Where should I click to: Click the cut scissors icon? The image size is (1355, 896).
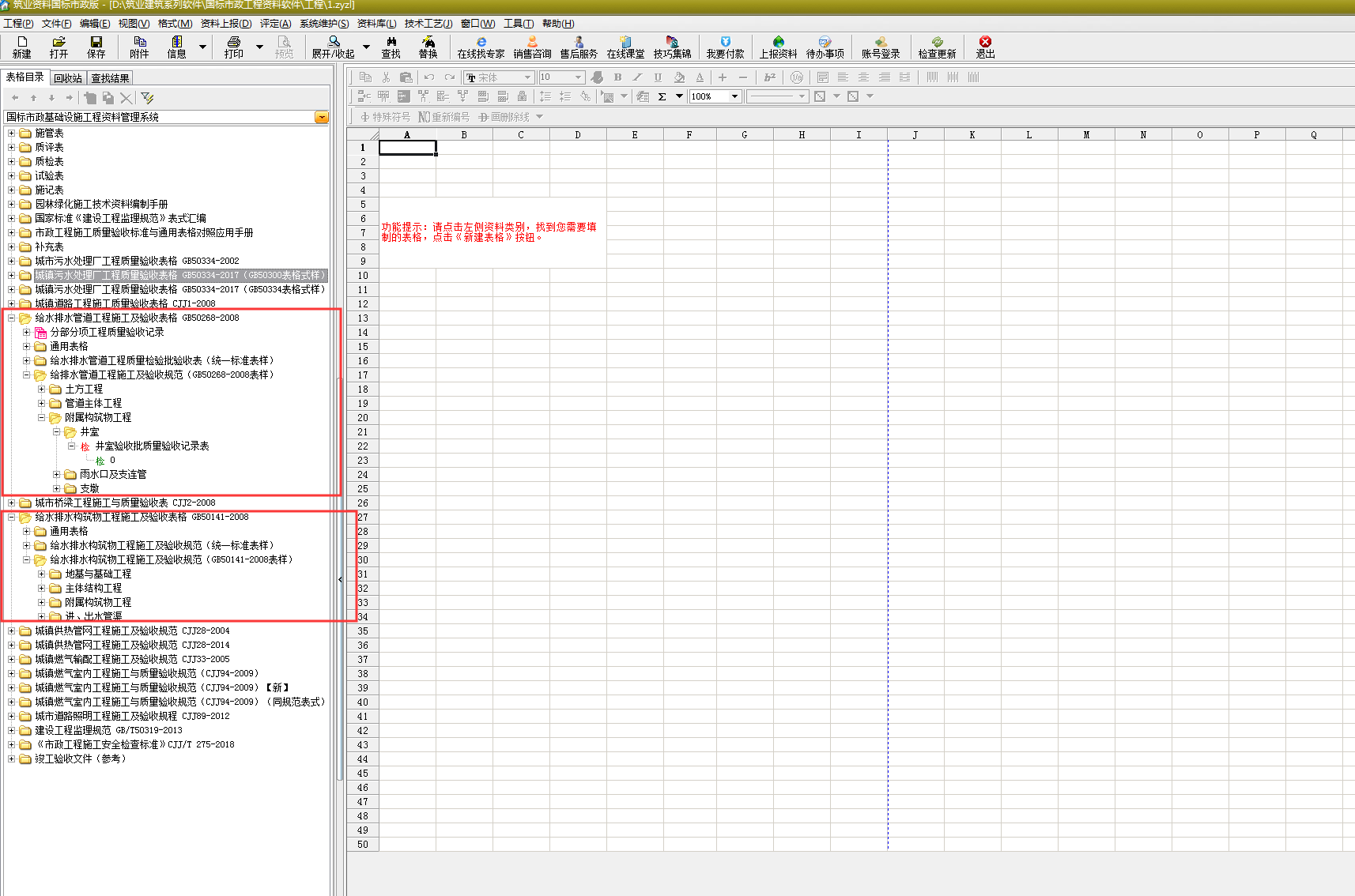click(x=386, y=77)
